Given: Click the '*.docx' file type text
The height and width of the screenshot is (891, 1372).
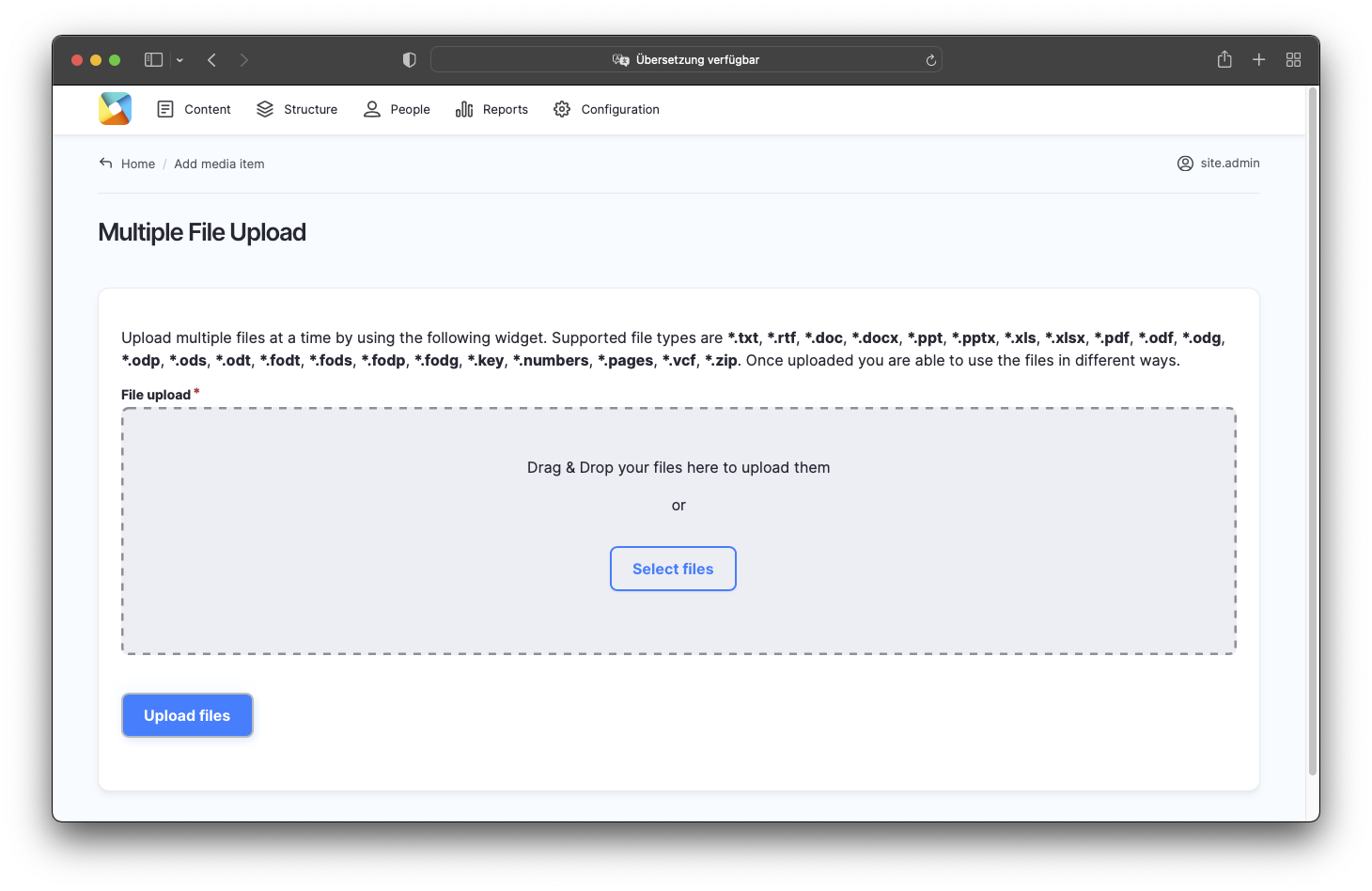Looking at the screenshot, I should (875, 337).
